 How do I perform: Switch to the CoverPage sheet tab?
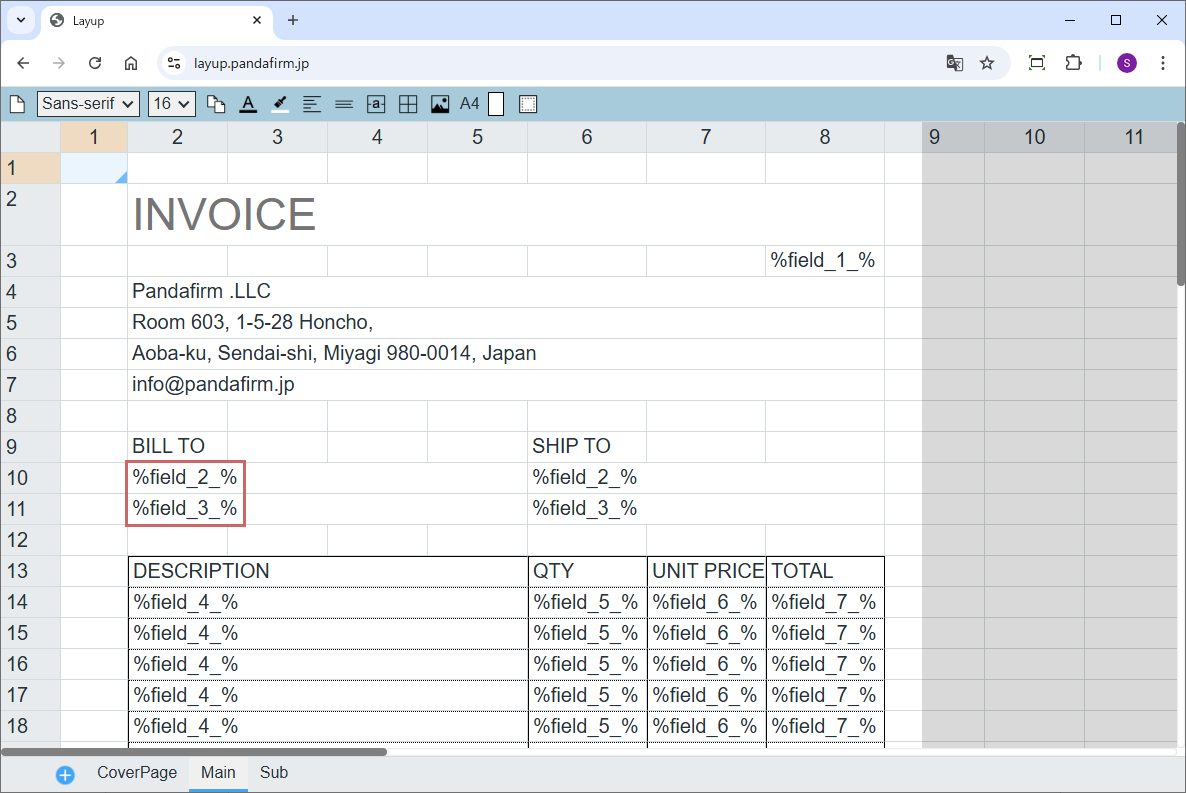click(x=137, y=773)
